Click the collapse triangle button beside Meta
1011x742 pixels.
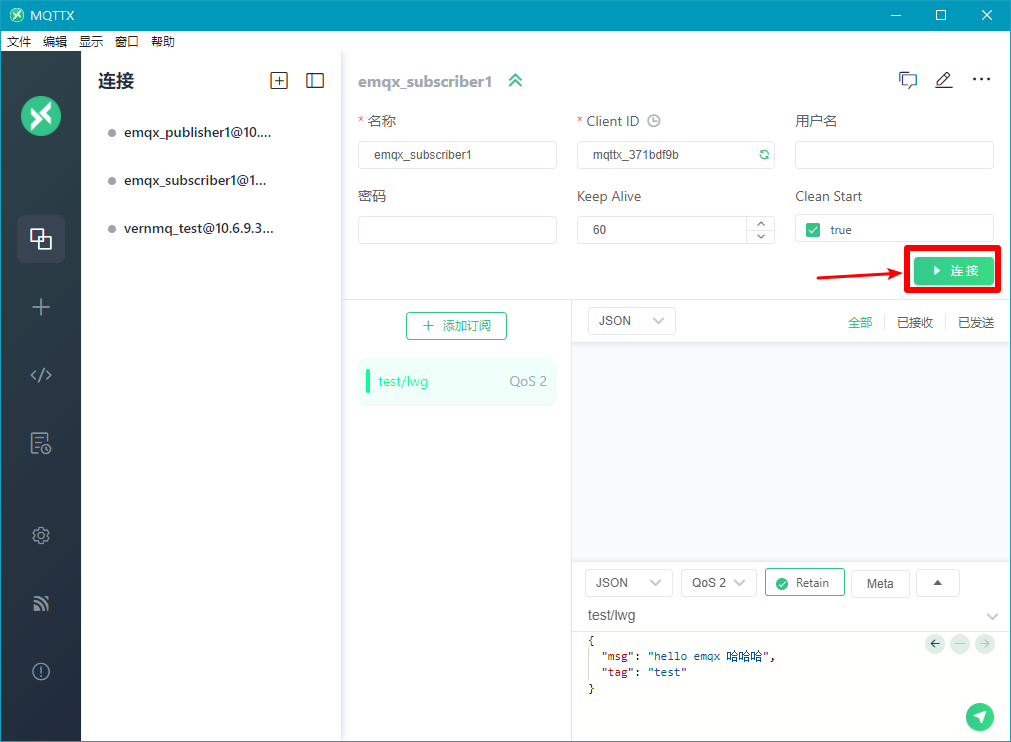click(x=938, y=583)
